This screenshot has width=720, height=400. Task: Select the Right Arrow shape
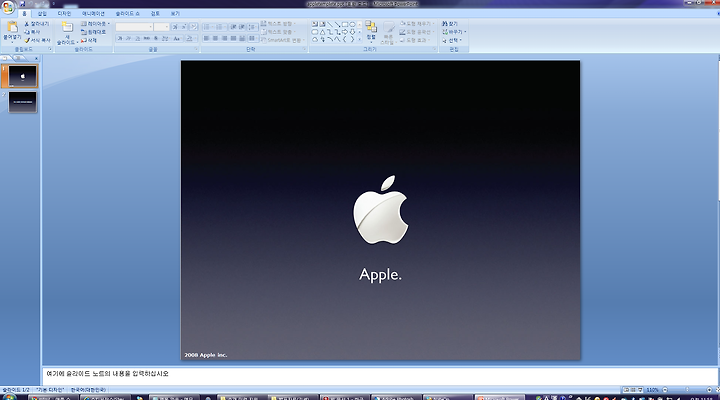(x=345, y=32)
